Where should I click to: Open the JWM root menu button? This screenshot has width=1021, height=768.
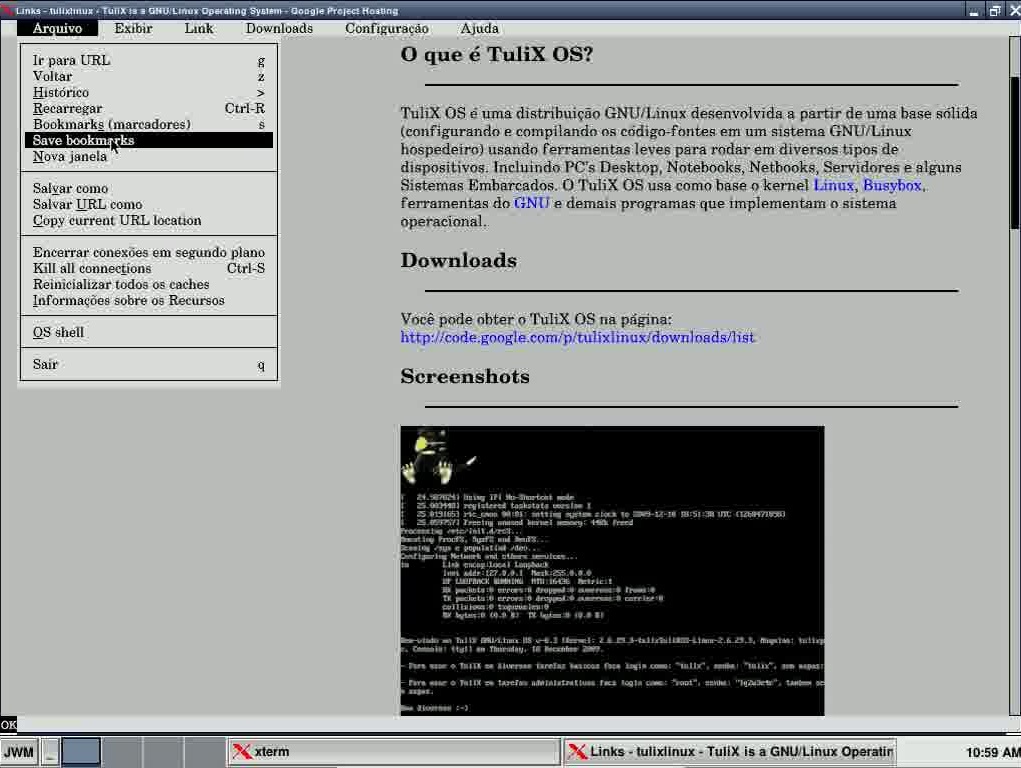(x=18, y=752)
